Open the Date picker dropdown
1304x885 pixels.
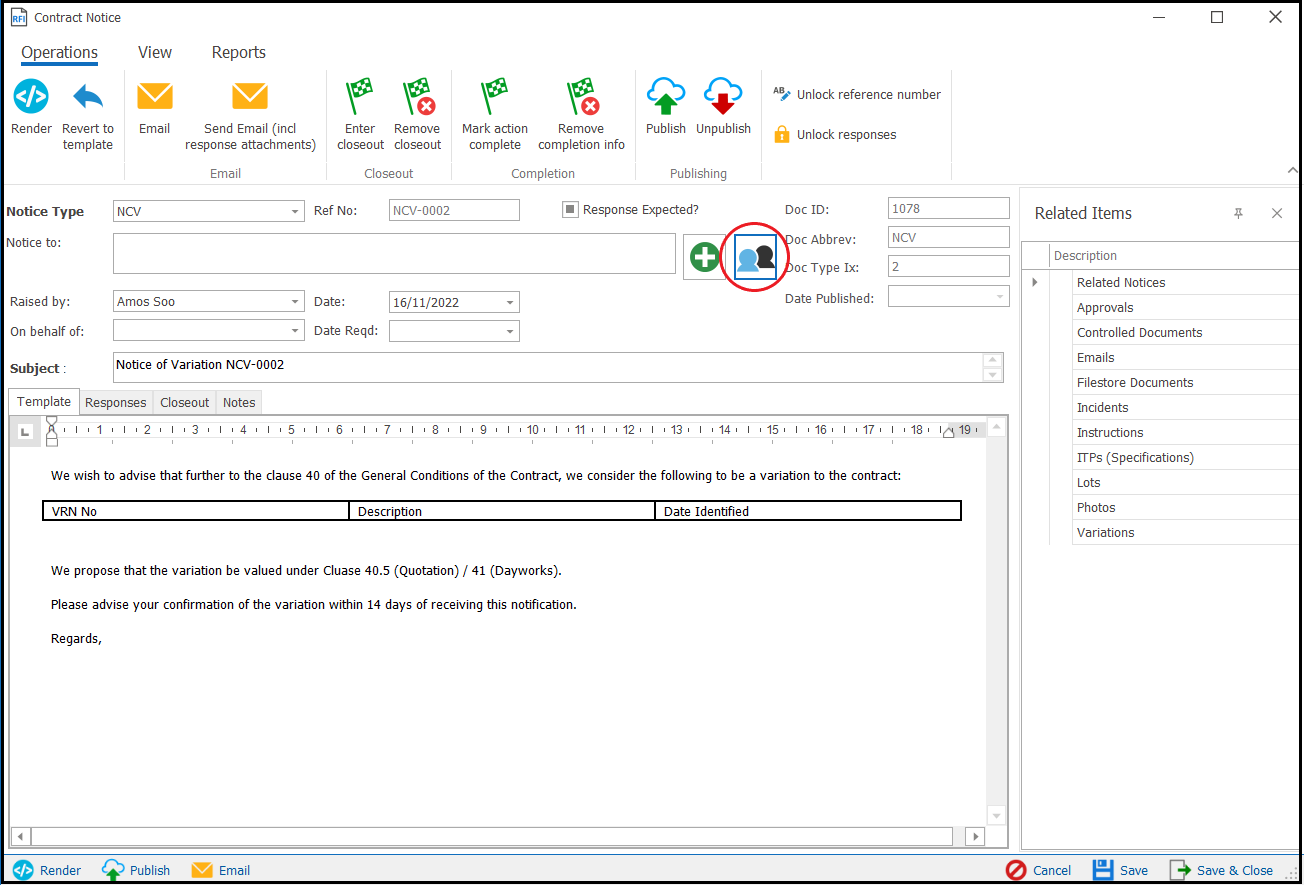pos(511,302)
